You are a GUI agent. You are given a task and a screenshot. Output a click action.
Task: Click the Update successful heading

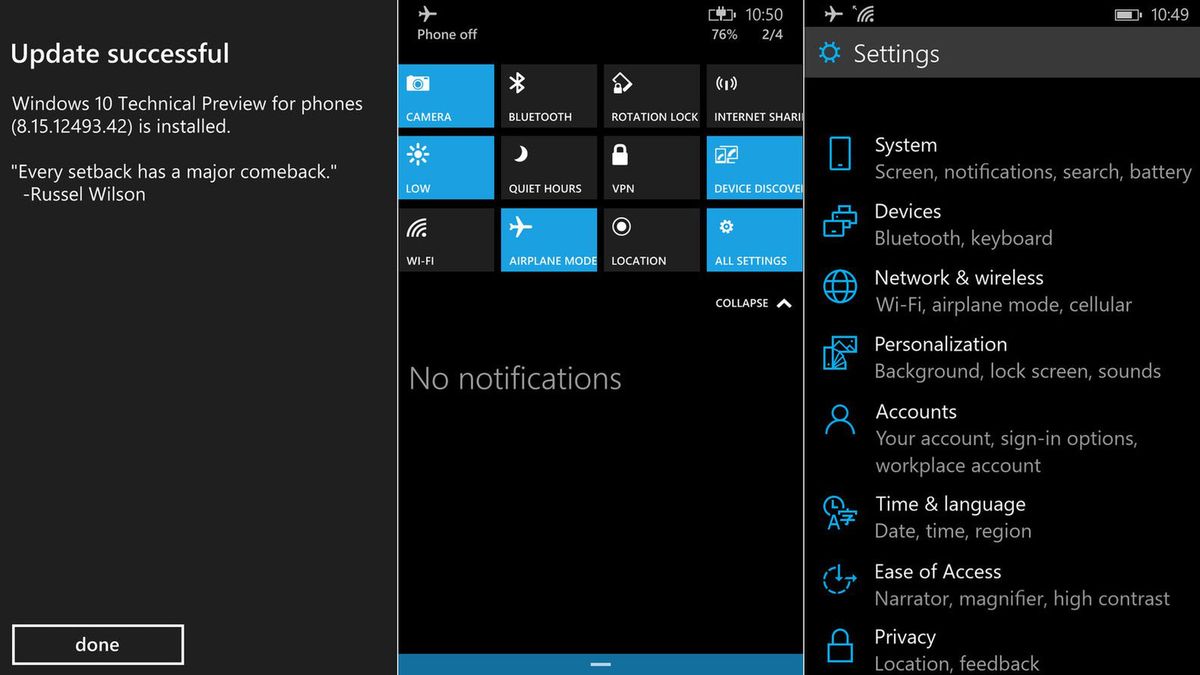click(120, 54)
